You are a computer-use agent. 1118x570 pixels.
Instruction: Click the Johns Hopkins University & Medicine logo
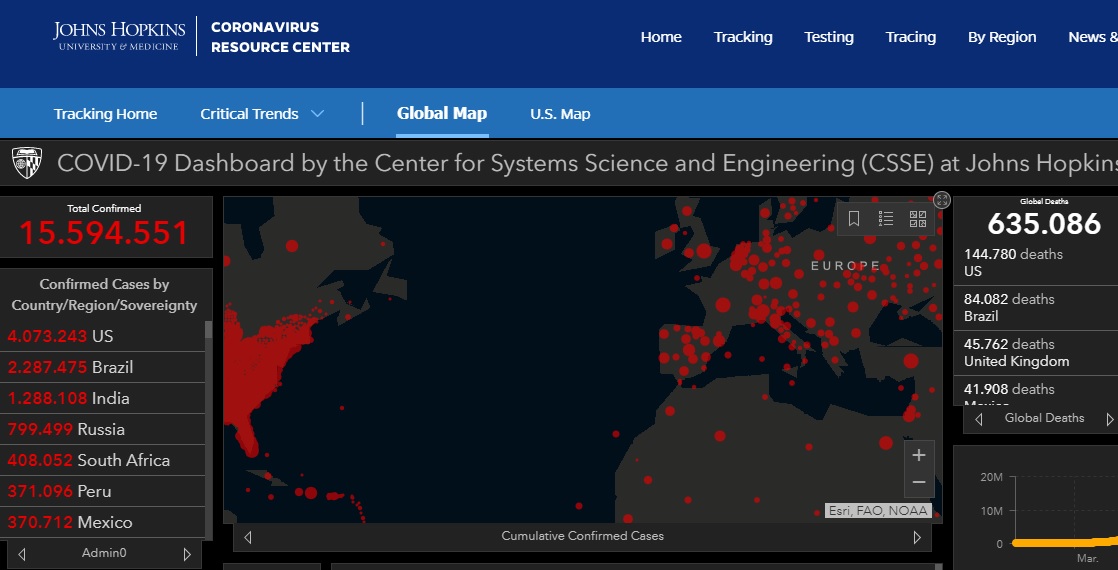(x=119, y=36)
